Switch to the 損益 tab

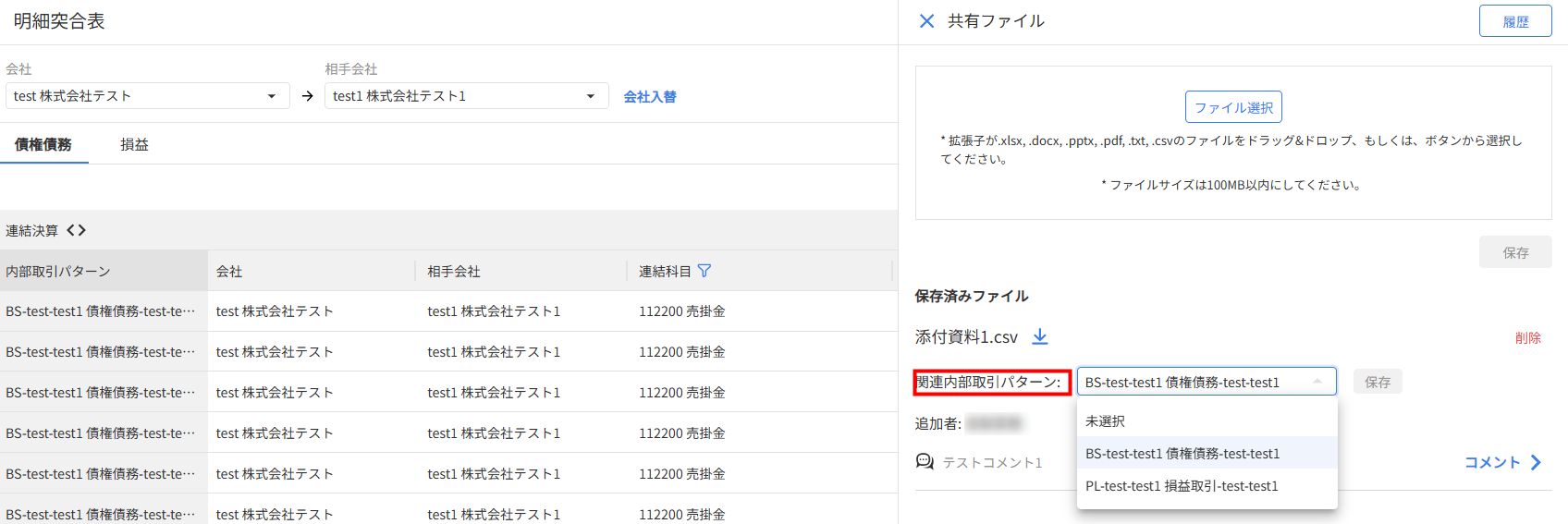134,145
